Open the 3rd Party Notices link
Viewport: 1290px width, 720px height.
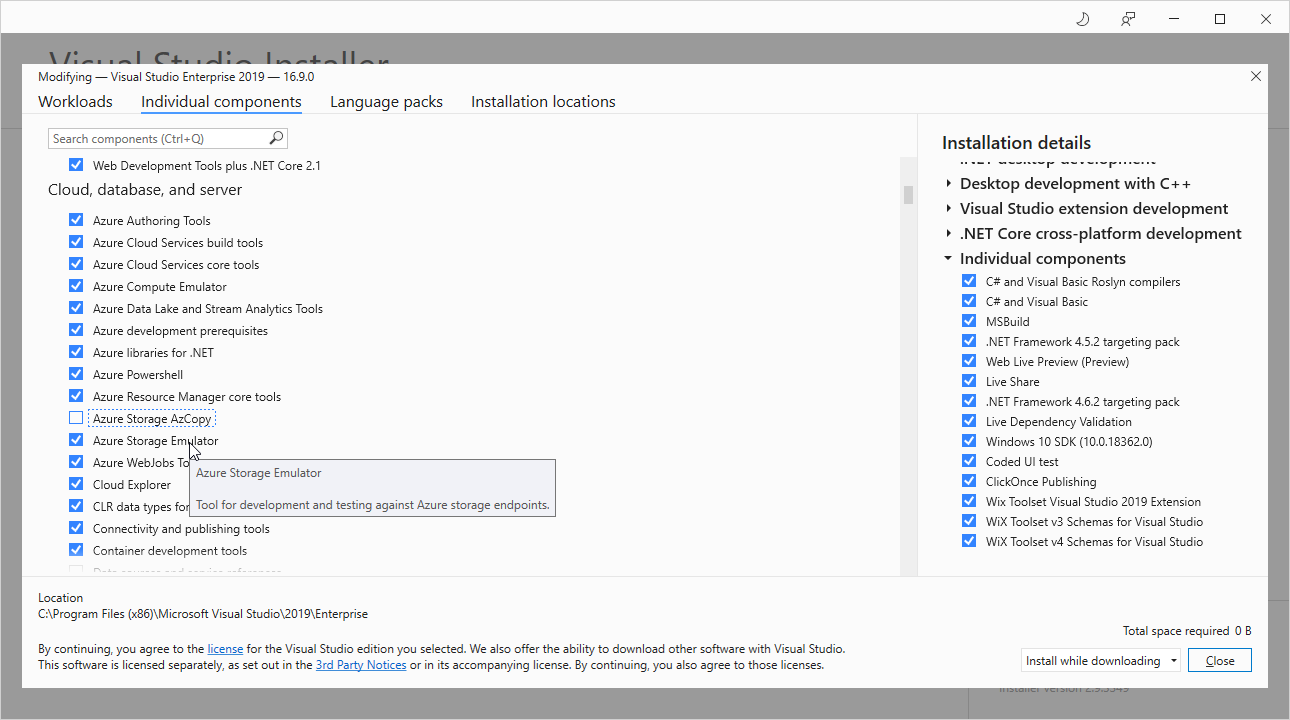361,664
